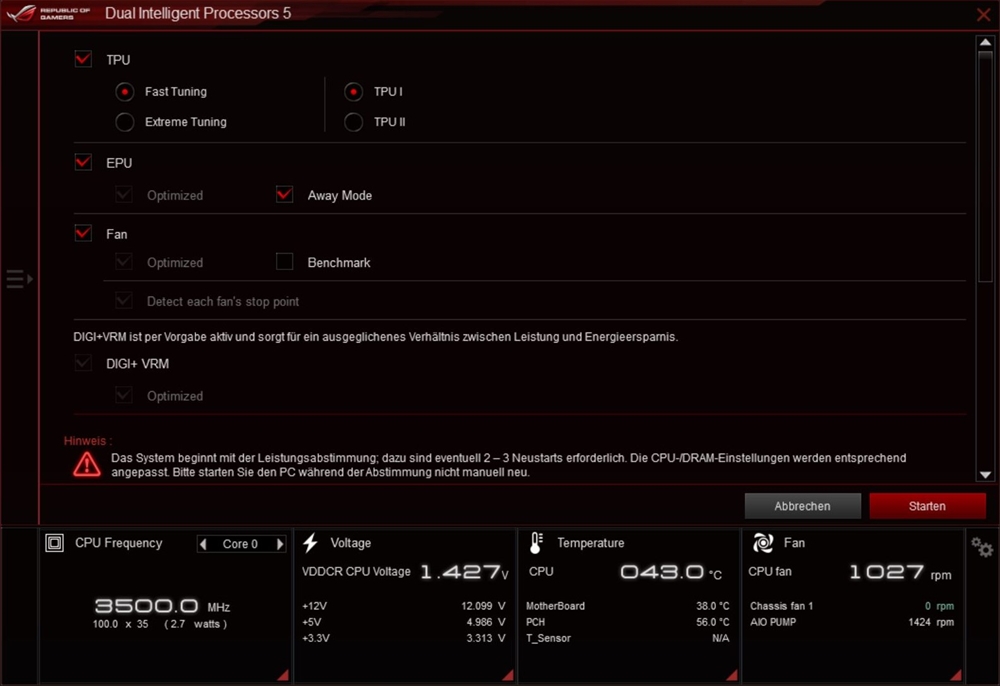
Task: Click the PCH temperature 56.0 °C
Action: 712,622
